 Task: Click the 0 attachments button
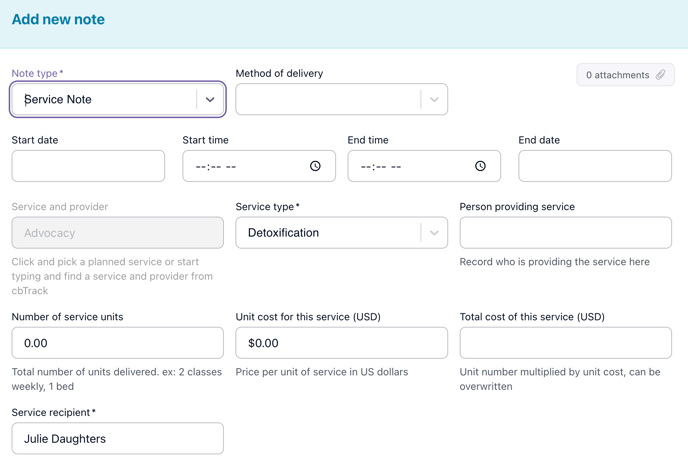pyautogui.click(x=617, y=75)
